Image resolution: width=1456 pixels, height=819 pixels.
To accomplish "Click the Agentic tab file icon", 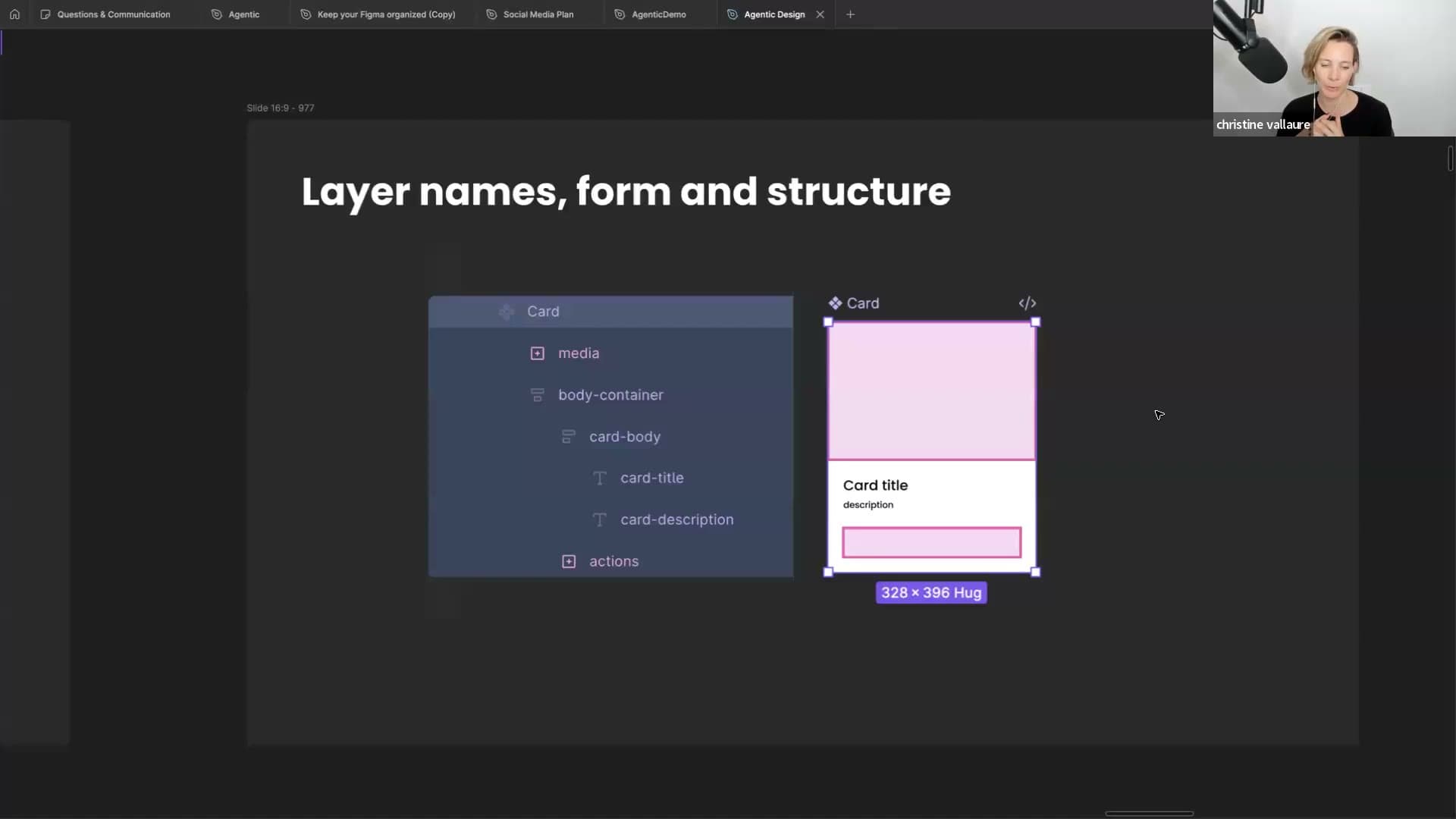I will click(217, 14).
